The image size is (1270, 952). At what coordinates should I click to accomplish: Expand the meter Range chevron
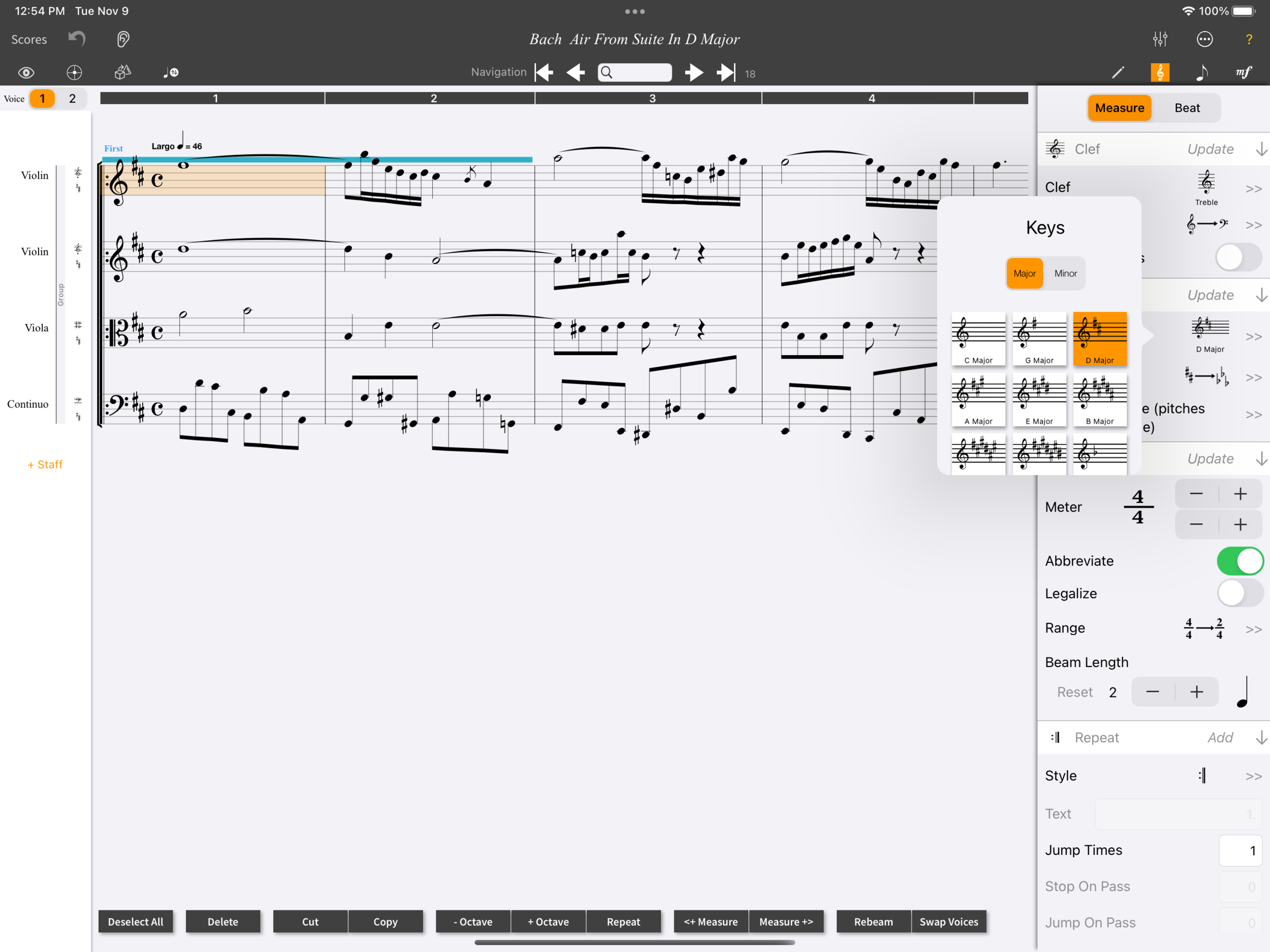[1253, 629]
